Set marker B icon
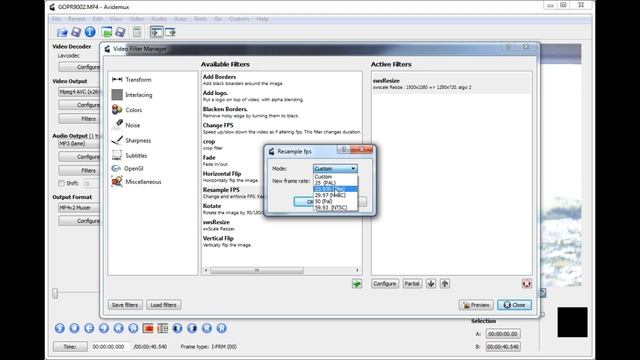Viewport: 640px width, 360px height. click(x=162, y=328)
